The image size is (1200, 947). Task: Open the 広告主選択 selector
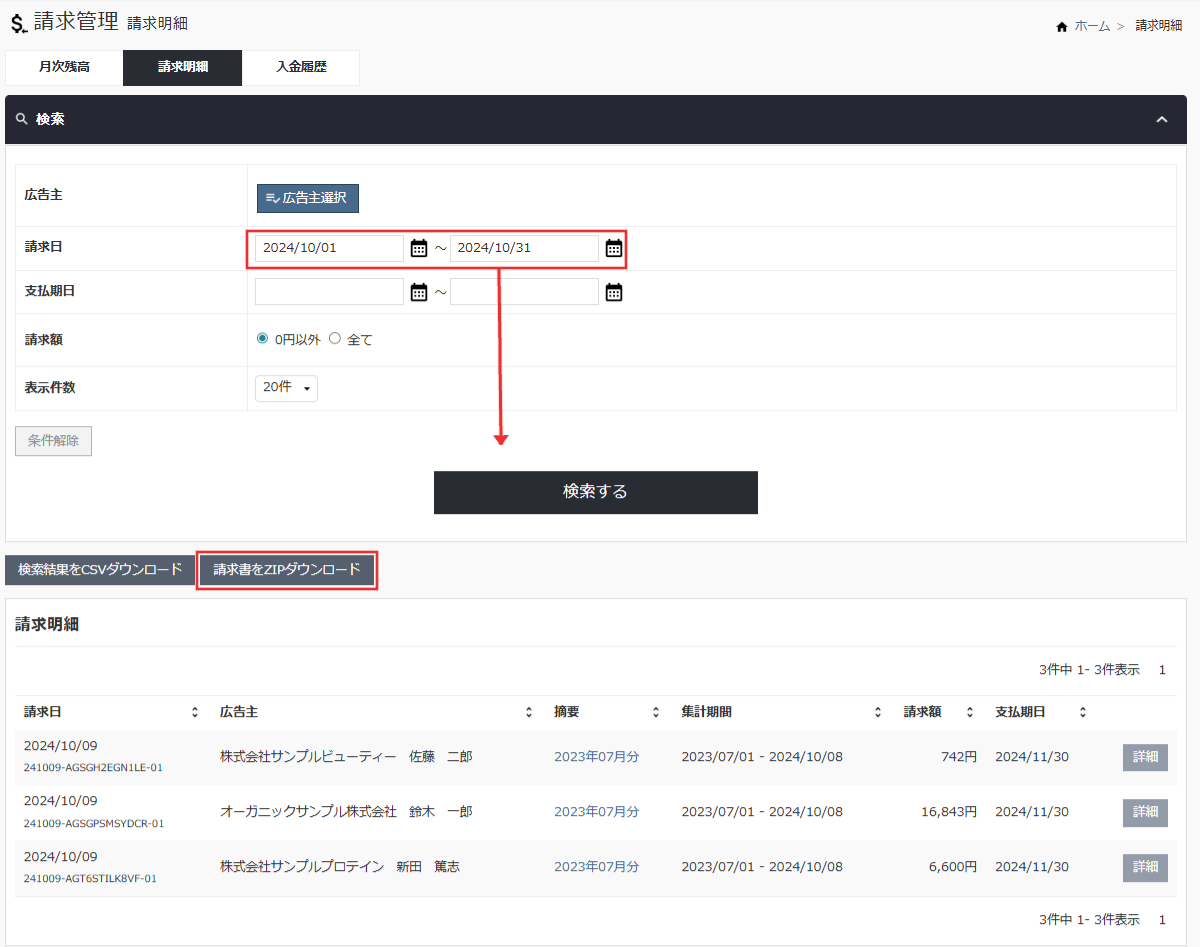coord(307,198)
